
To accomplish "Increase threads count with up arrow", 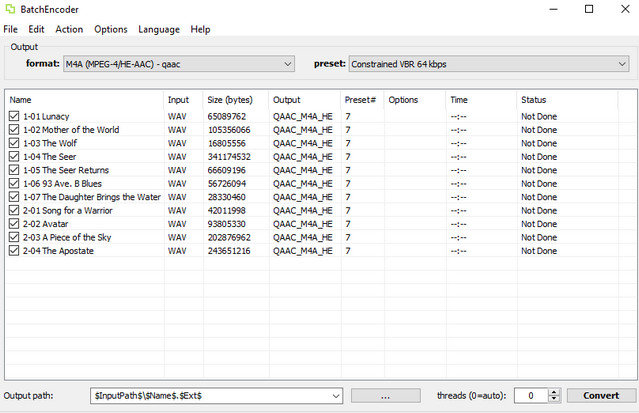I will (553, 392).
